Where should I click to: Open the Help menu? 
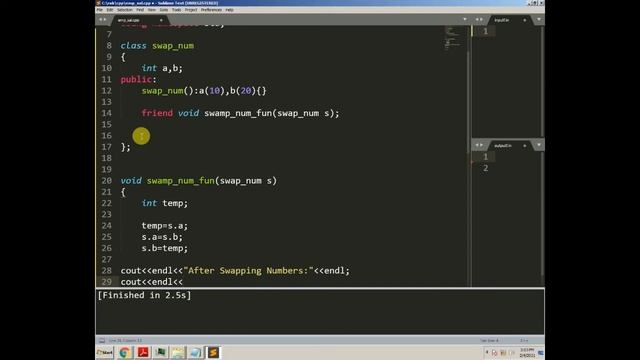(x=229, y=10)
